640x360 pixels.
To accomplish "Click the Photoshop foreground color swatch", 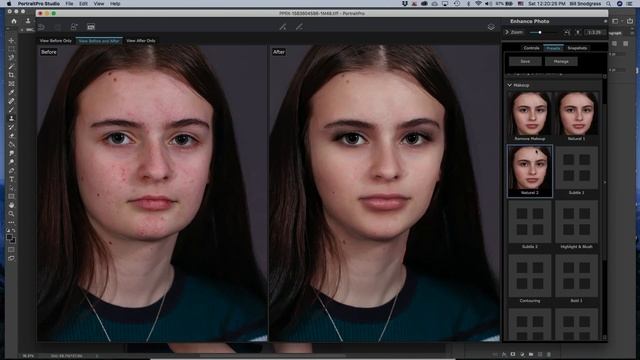I will [x=9, y=237].
